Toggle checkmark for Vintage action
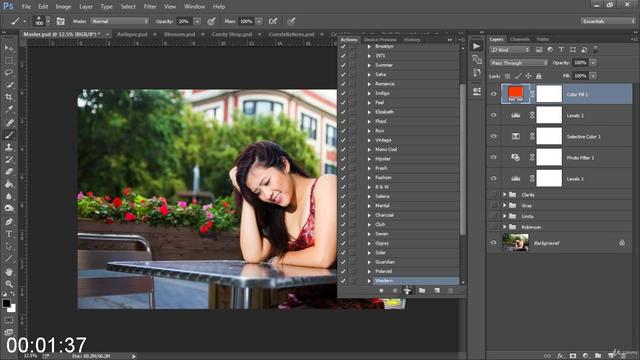The image size is (640, 360). (343, 140)
